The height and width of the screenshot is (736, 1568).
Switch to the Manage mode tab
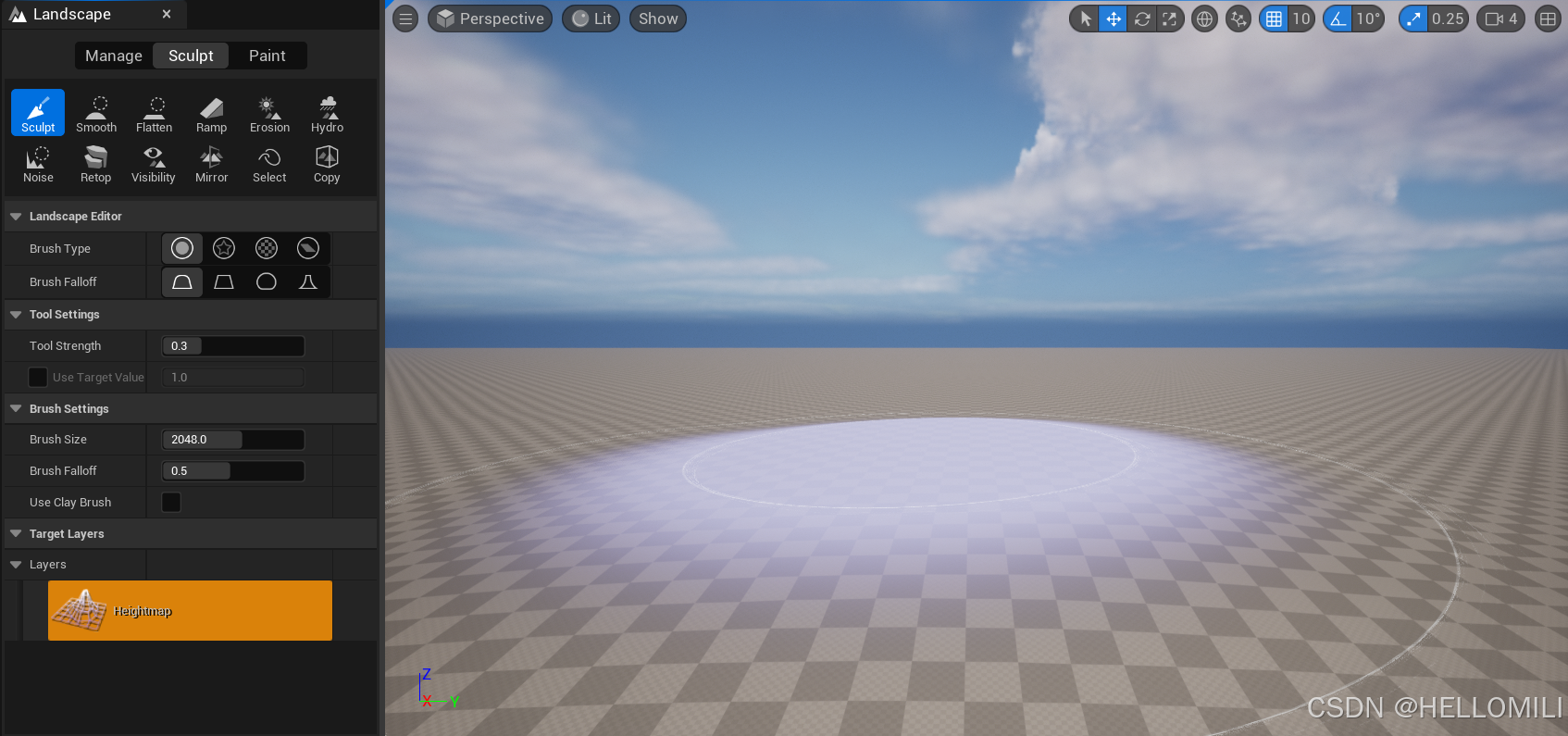pyautogui.click(x=114, y=56)
